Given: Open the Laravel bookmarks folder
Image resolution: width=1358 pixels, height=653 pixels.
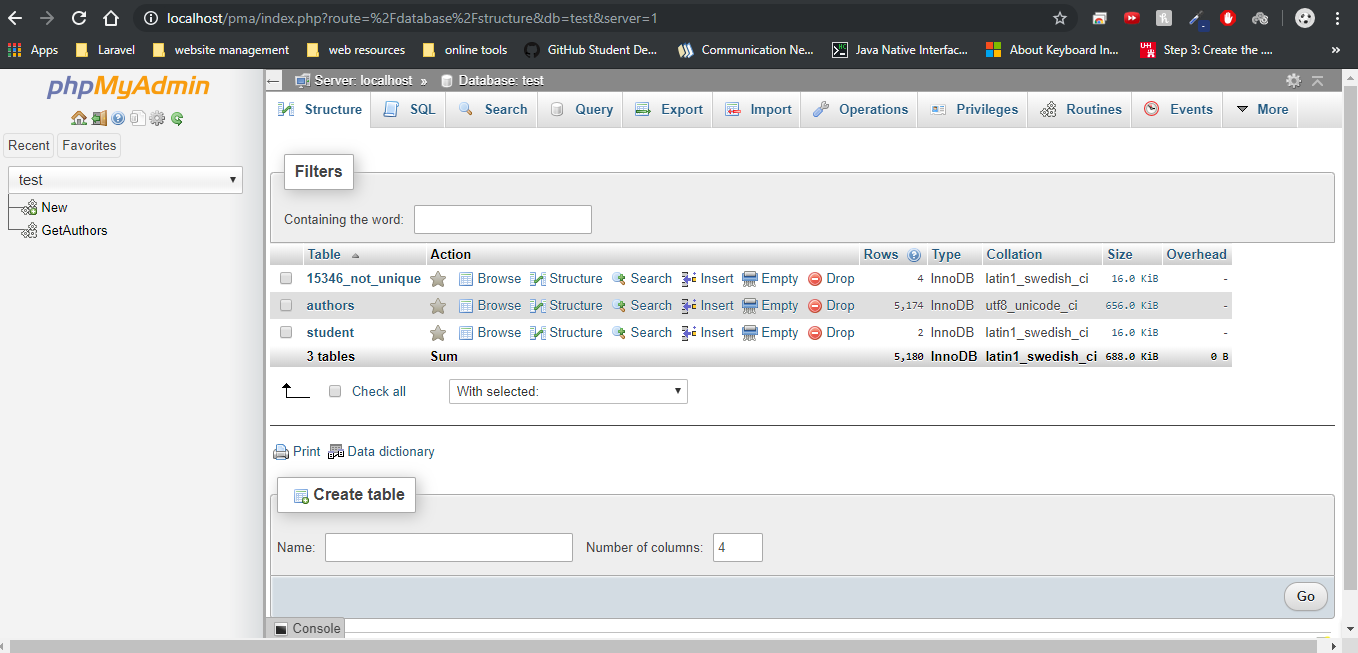Looking at the screenshot, I should [x=105, y=50].
